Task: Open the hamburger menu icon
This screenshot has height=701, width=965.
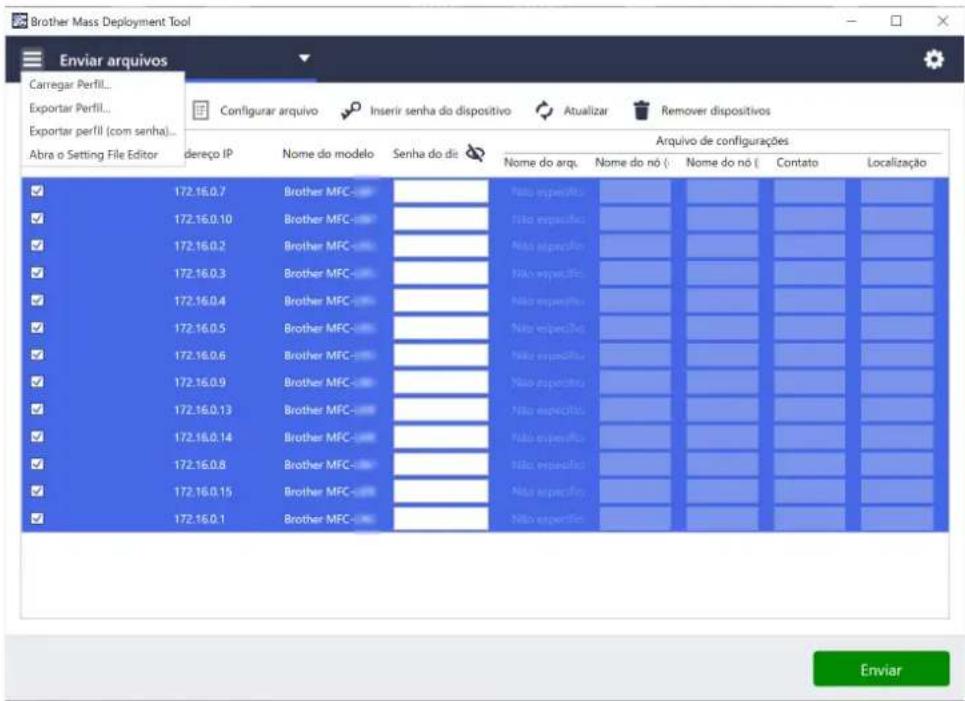Action: pos(32,59)
